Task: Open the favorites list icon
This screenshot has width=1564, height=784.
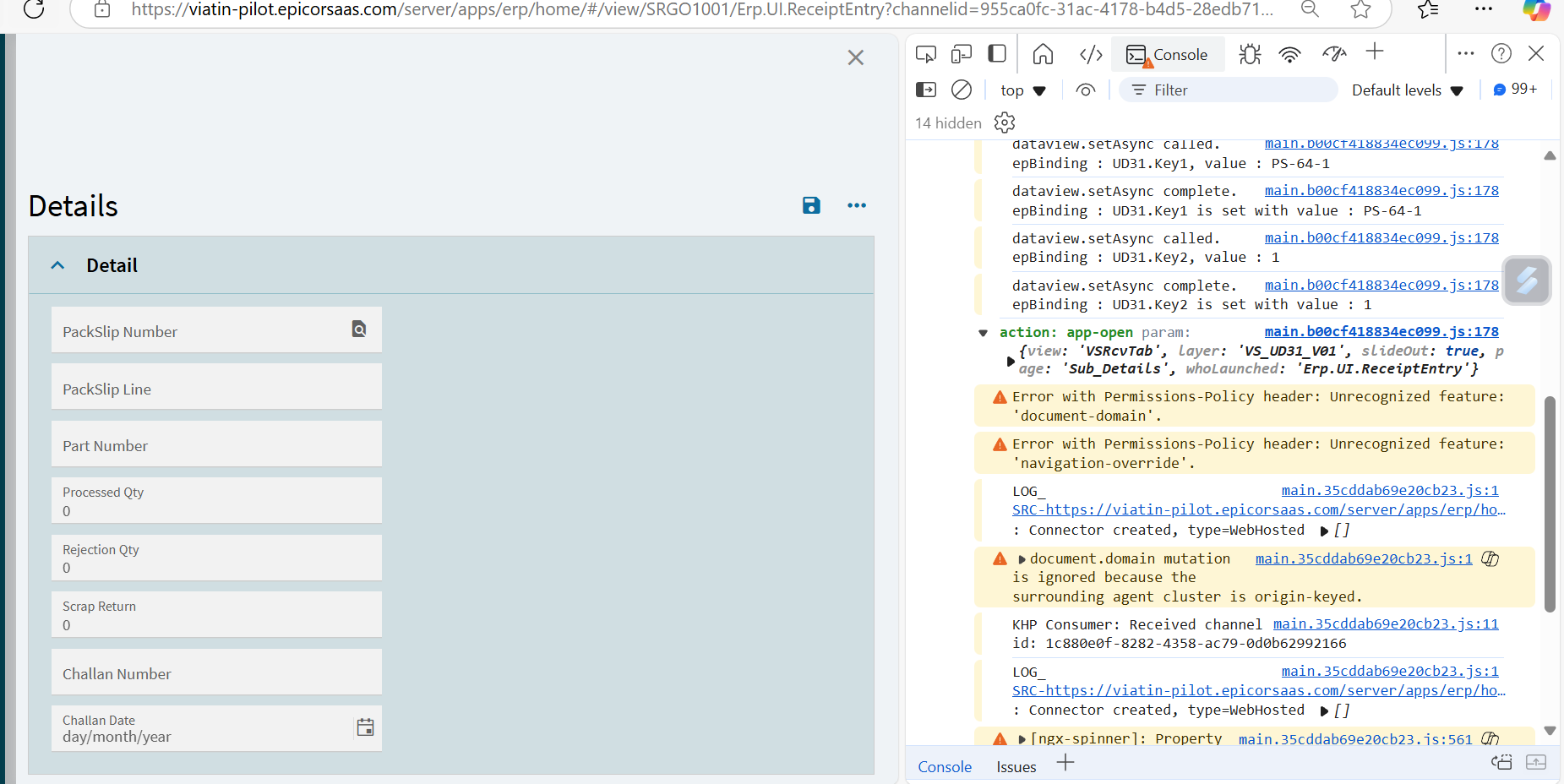Action: tap(1428, 9)
